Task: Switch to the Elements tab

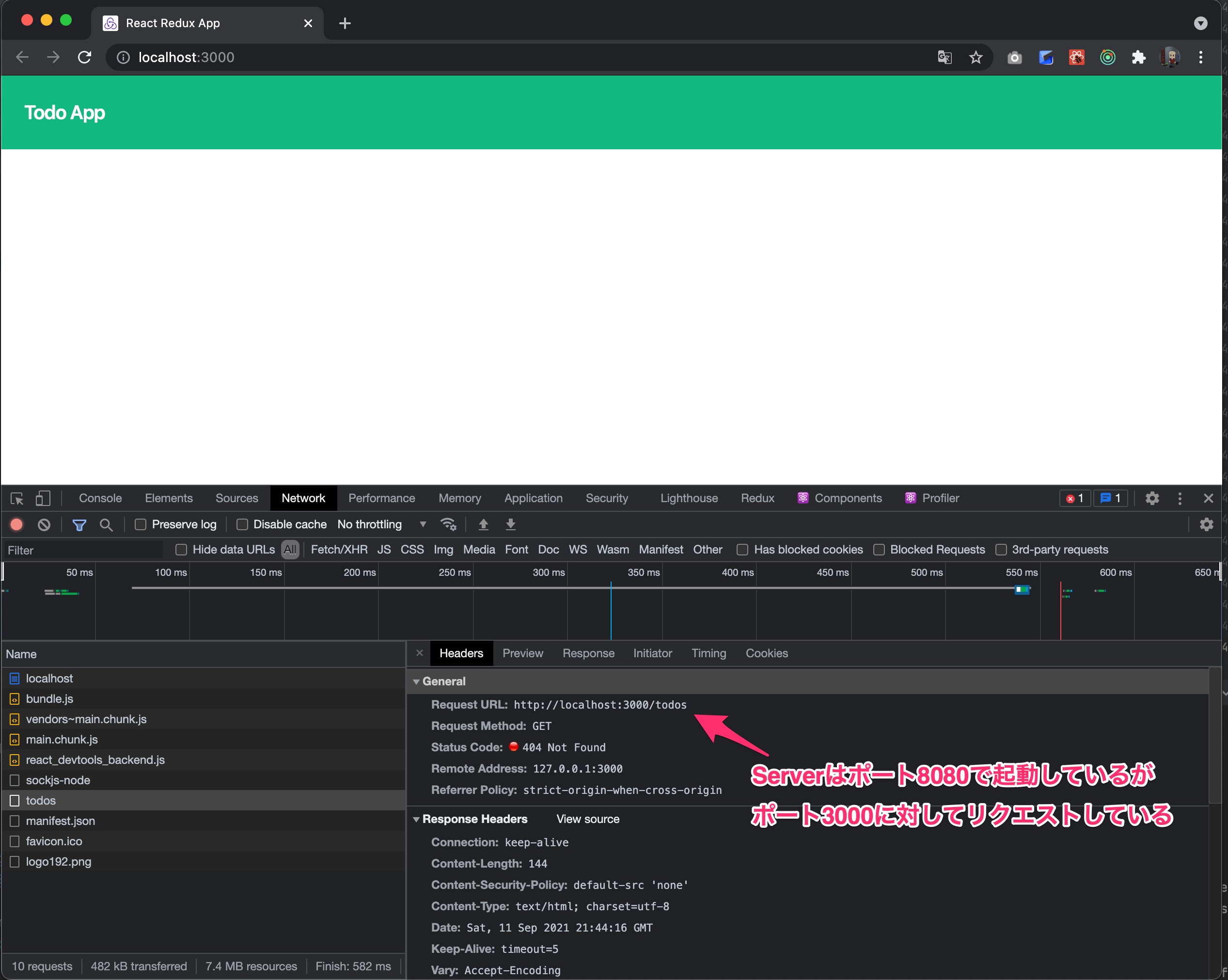Action: click(x=169, y=498)
